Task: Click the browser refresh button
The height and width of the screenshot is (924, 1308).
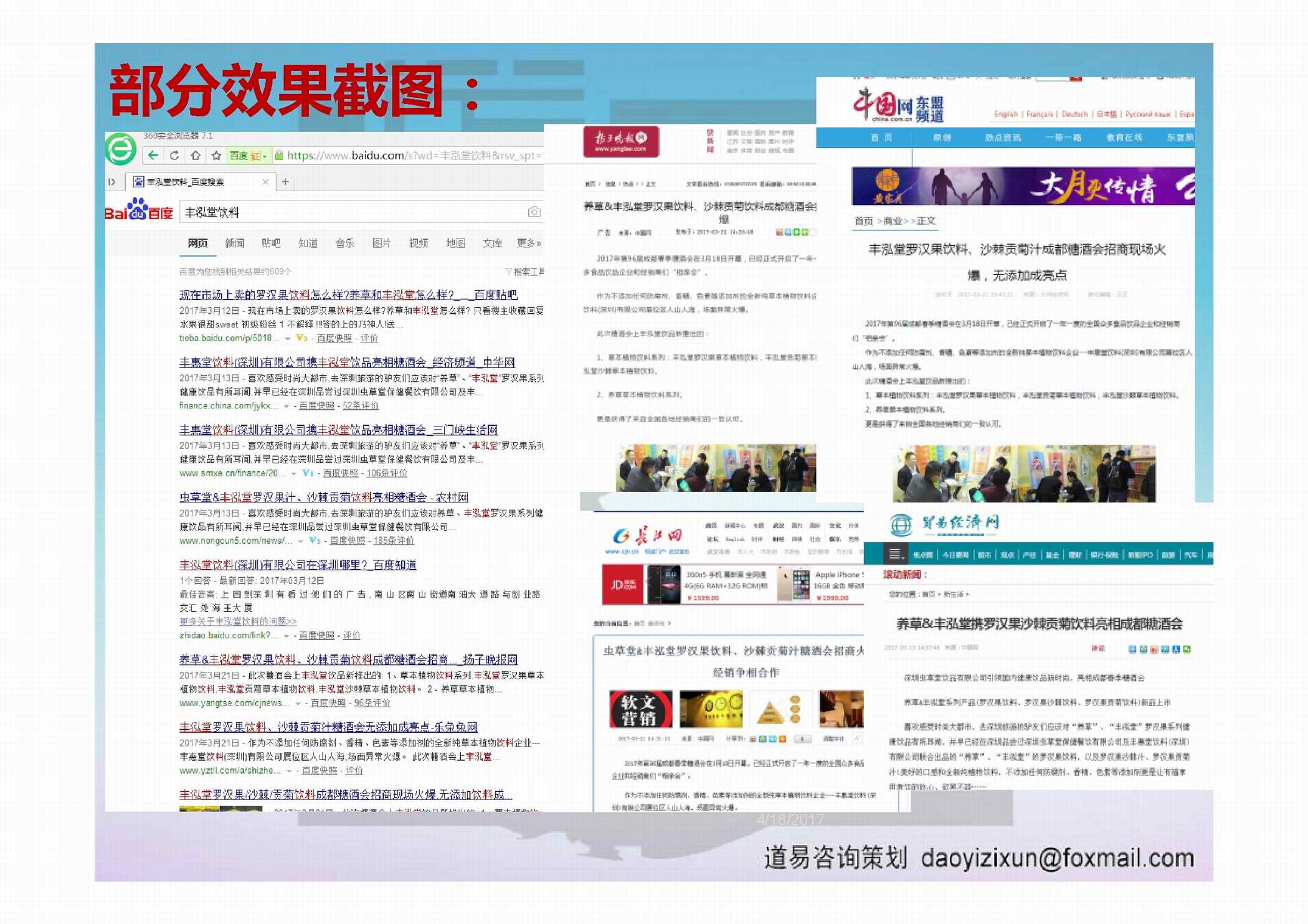Action: [174, 156]
